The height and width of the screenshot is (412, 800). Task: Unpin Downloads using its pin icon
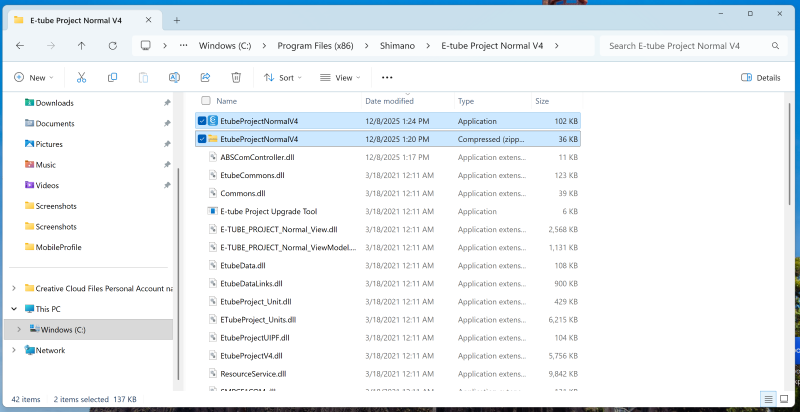pyautogui.click(x=167, y=103)
